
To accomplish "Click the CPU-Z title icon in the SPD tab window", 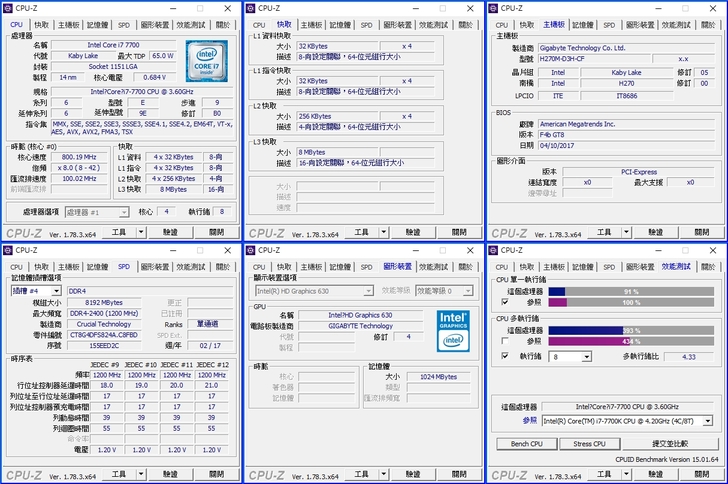I will coord(8,250).
